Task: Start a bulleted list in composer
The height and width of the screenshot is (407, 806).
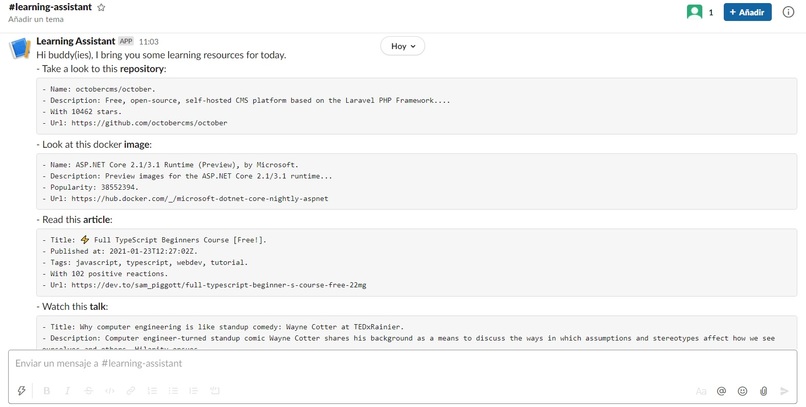Action: point(173,391)
